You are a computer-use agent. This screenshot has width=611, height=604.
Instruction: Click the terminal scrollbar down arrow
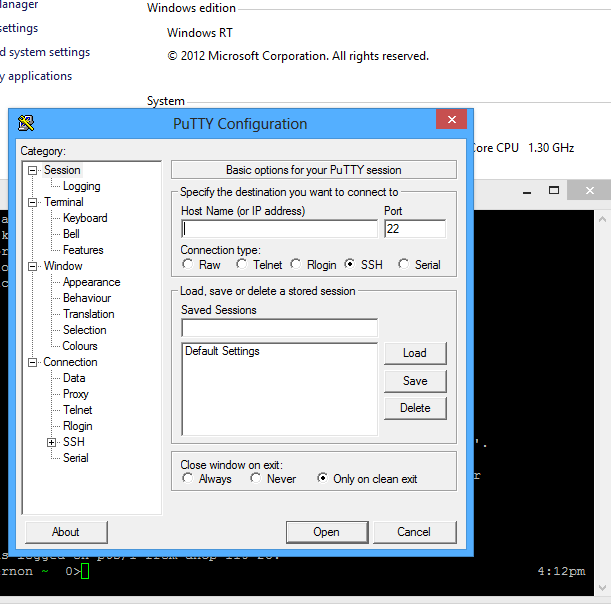[602, 587]
